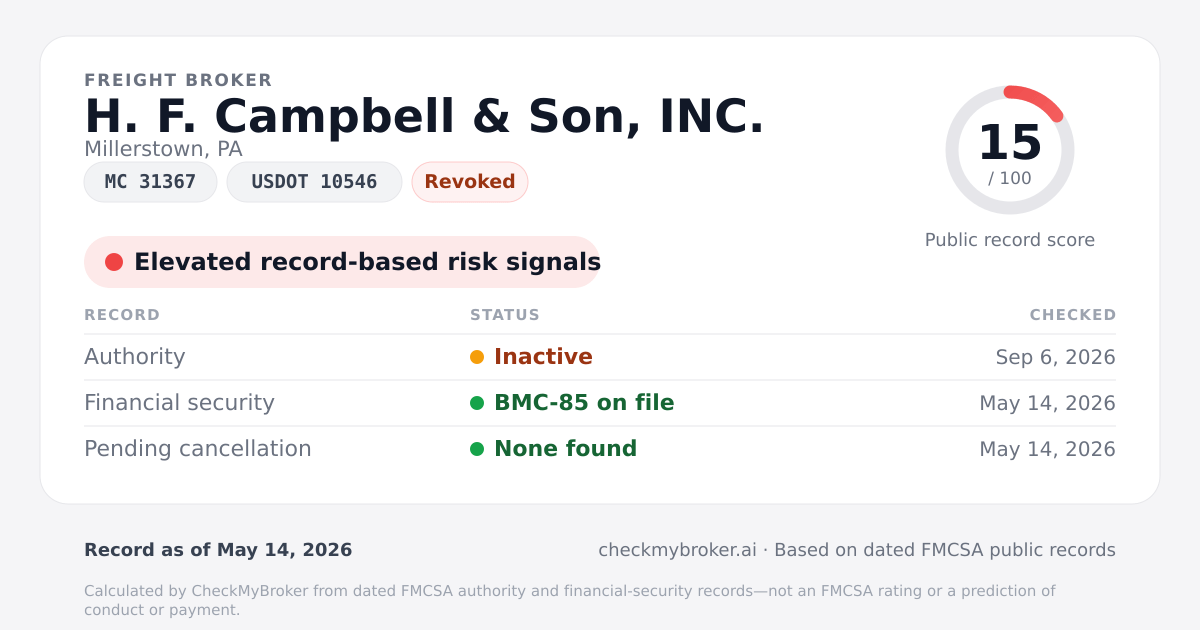The image size is (1200, 630).
Task: Click the USDOT 10546 badge
Action: click(x=314, y=182)
